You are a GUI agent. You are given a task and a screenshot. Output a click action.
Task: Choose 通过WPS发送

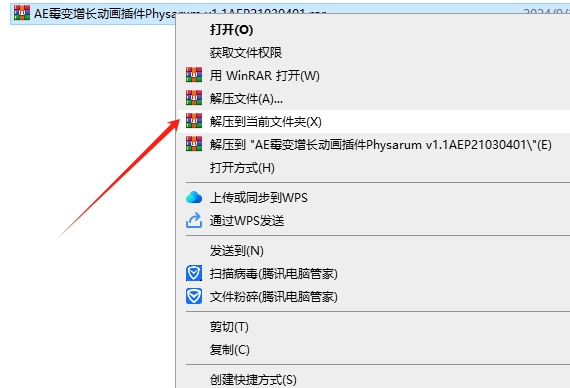247,221
